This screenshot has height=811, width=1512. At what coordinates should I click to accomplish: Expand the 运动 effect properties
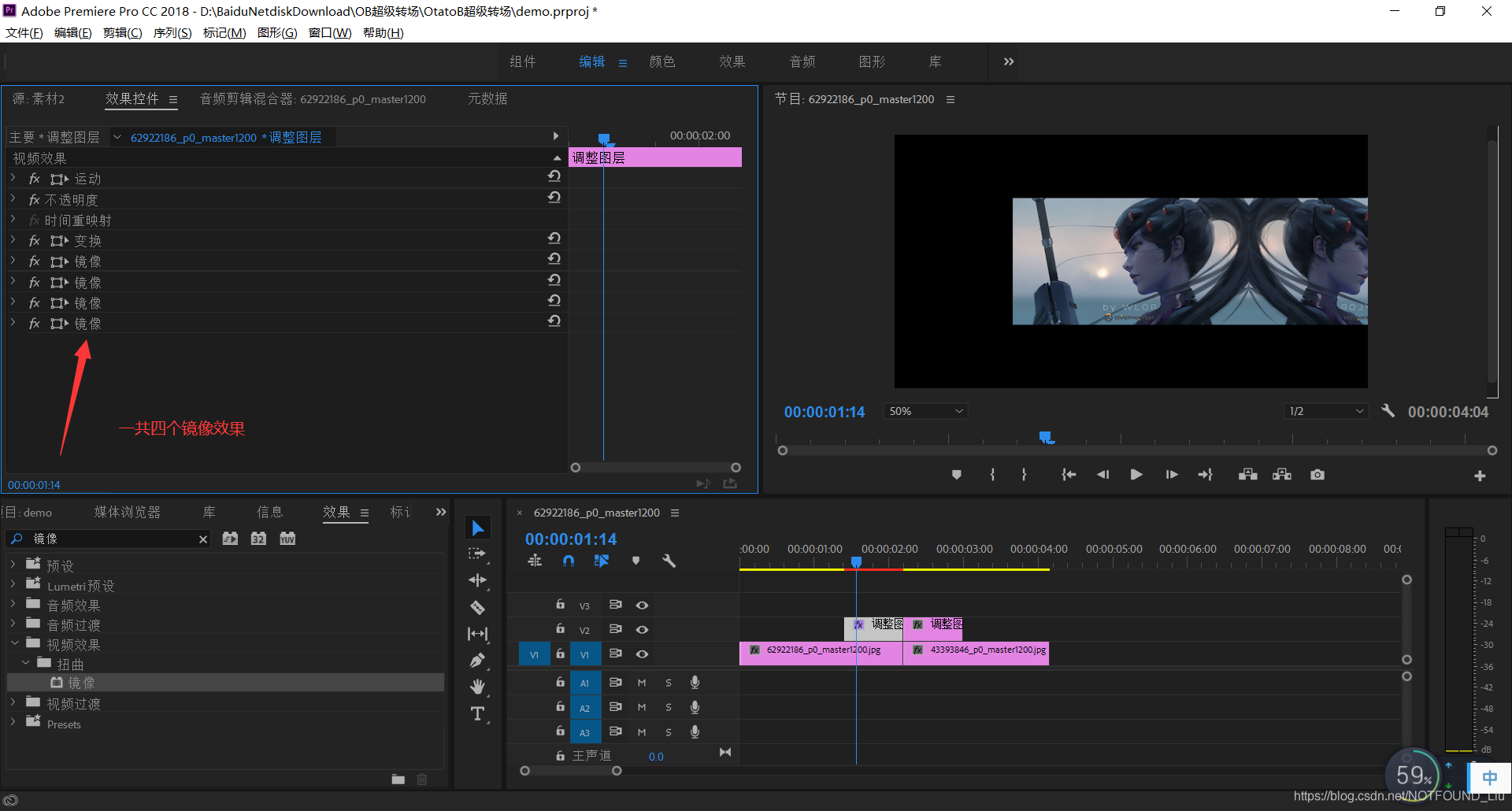(x=13, y=179)
